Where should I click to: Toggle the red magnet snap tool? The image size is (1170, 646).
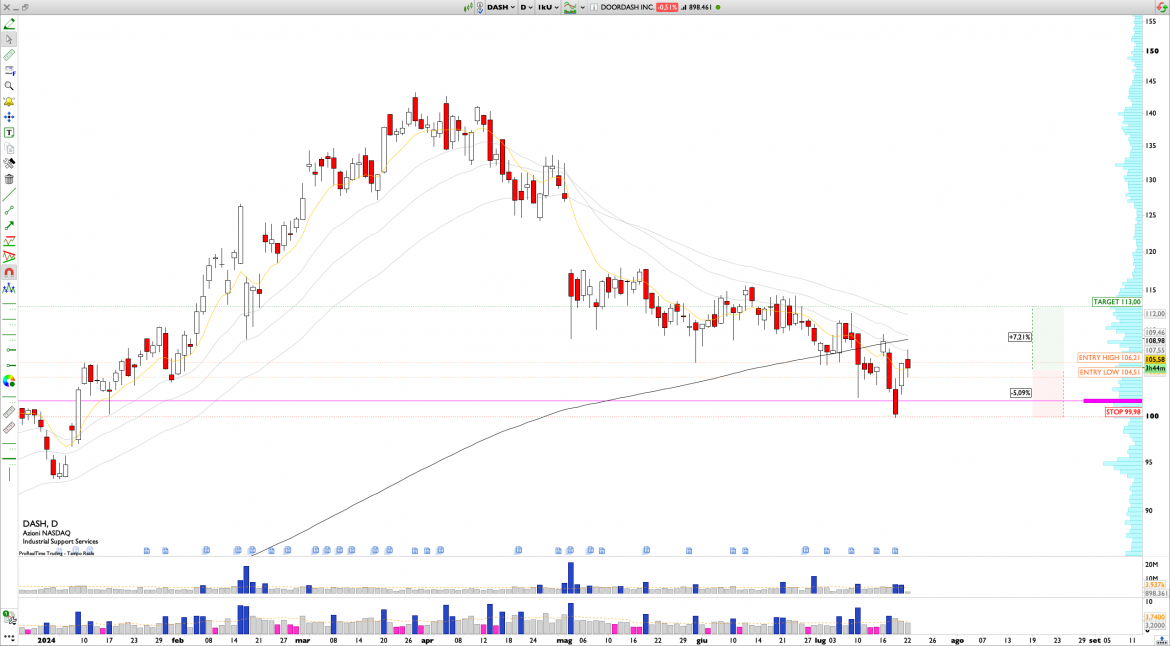pyautogui.click(x=9, y=272)
